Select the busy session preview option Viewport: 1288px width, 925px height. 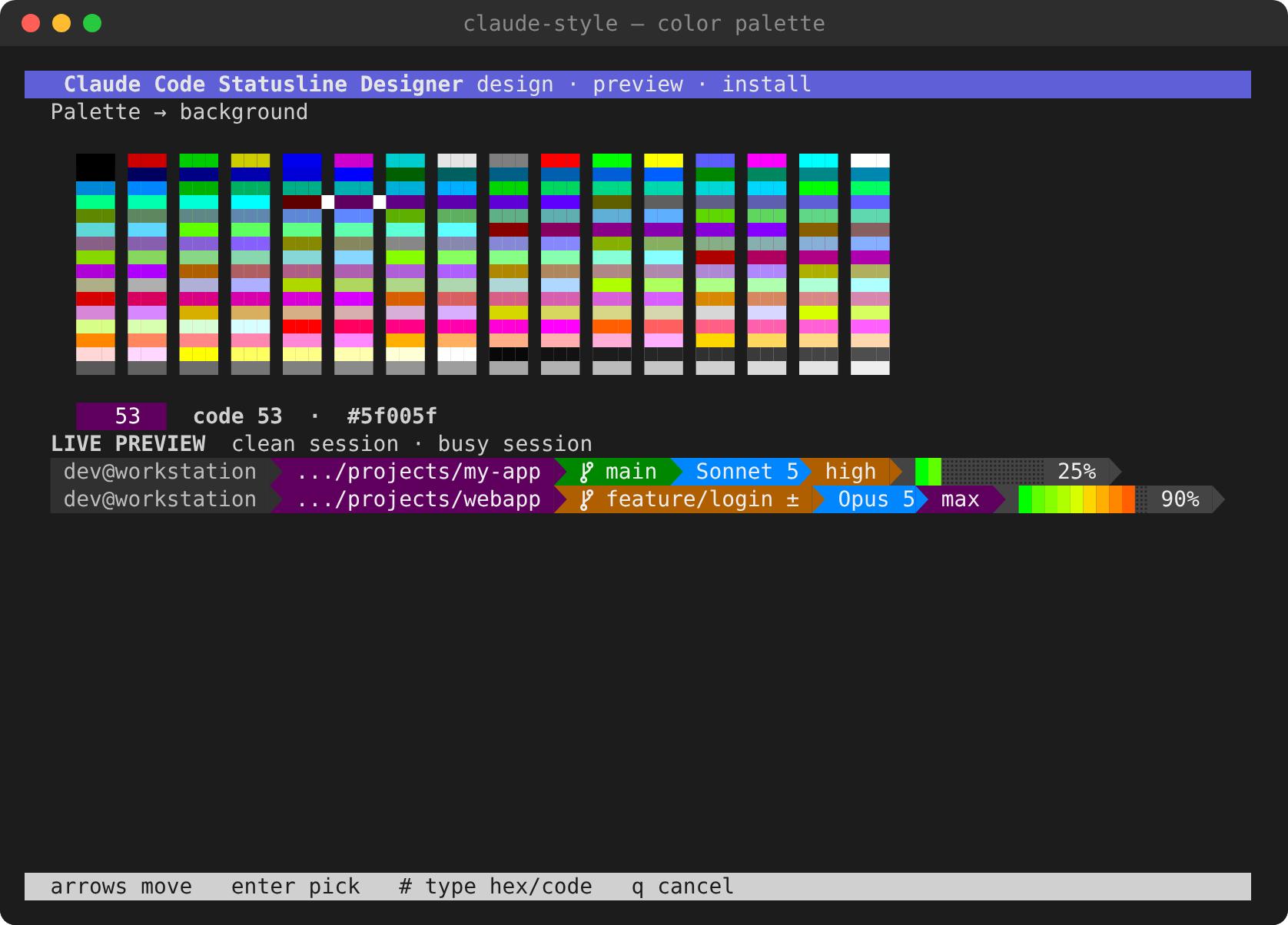(x=515, y=444)
